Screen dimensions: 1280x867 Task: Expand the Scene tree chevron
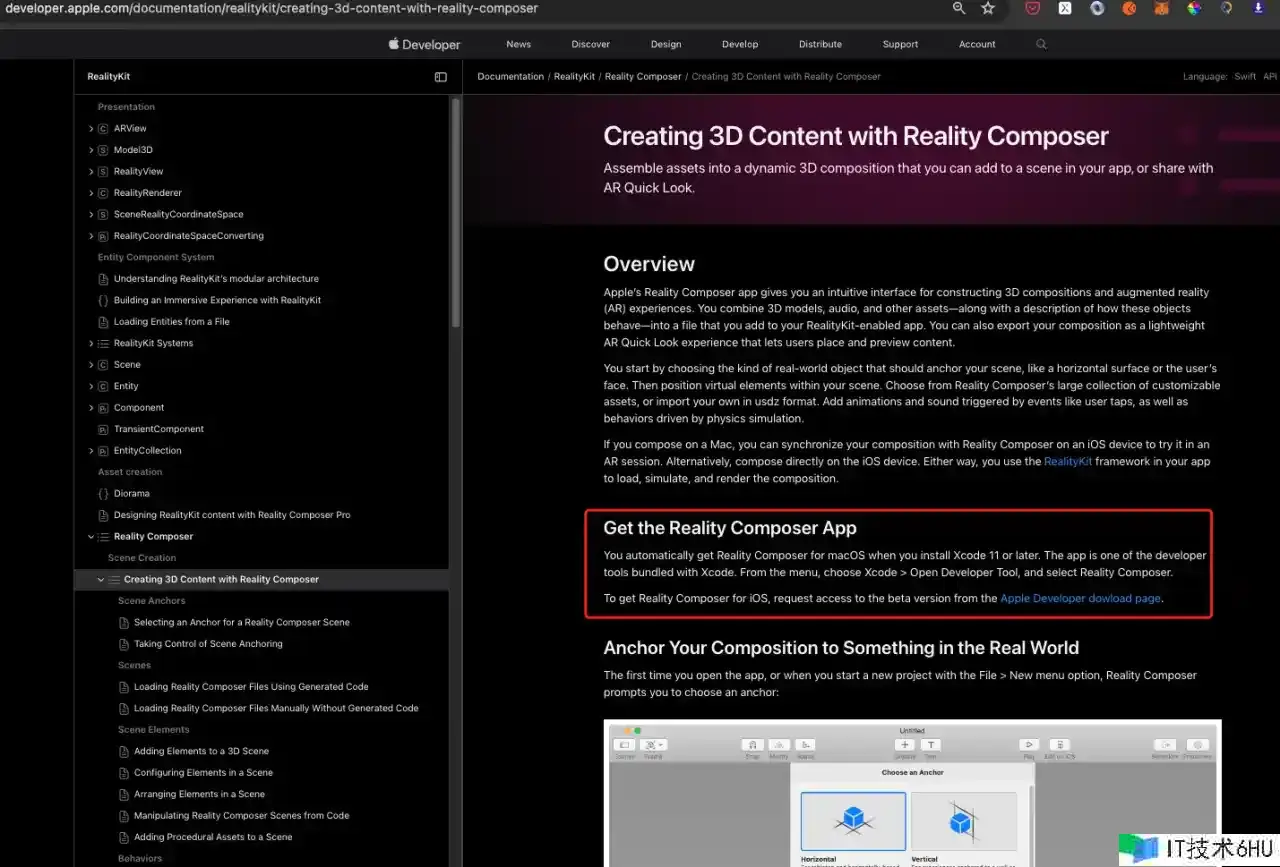91,365
